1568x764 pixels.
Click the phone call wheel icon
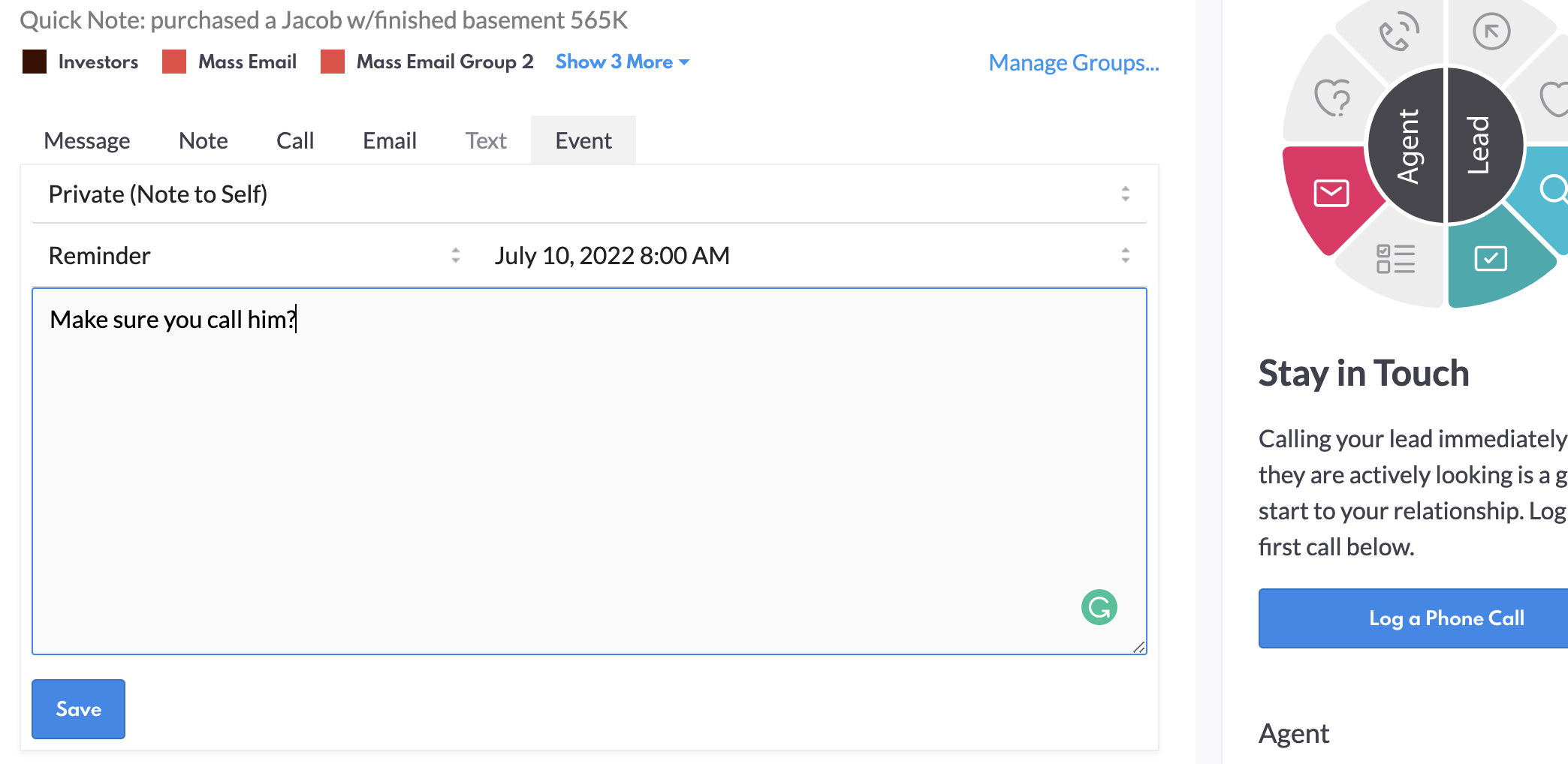click(1398, 32)
